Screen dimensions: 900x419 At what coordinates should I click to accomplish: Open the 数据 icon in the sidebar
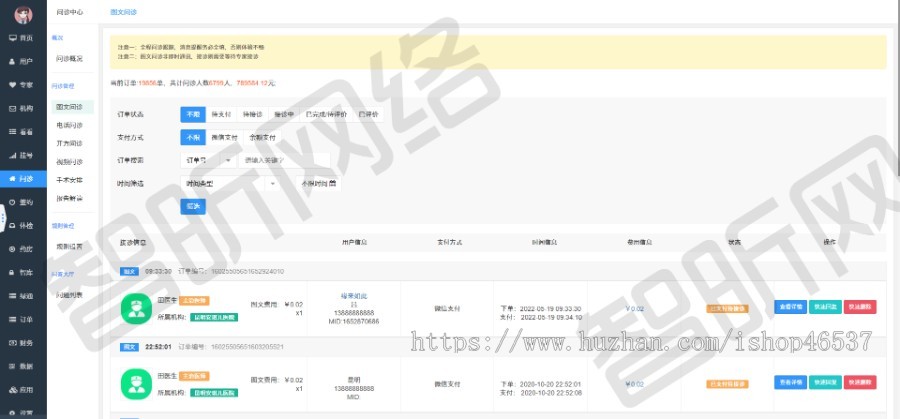point(12,367)
